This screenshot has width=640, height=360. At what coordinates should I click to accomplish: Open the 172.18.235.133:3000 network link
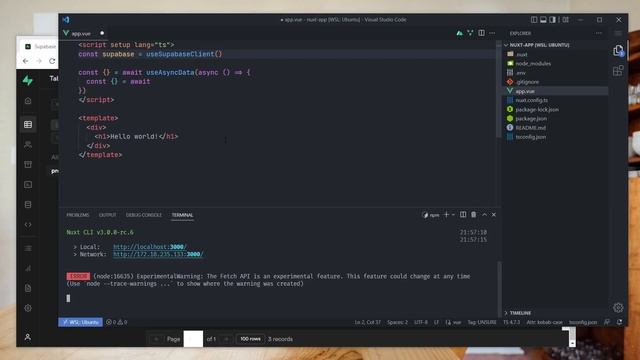[158, 254]
